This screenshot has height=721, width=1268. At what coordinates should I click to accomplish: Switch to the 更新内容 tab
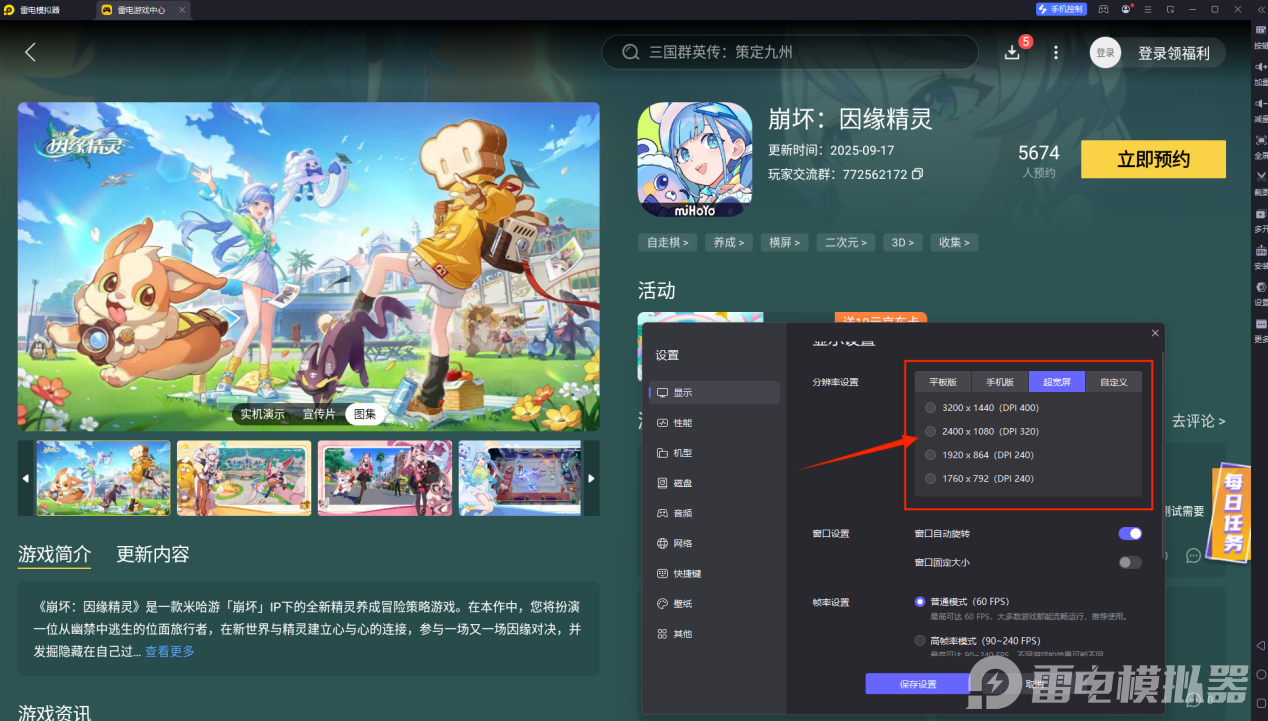click(153, 554)
